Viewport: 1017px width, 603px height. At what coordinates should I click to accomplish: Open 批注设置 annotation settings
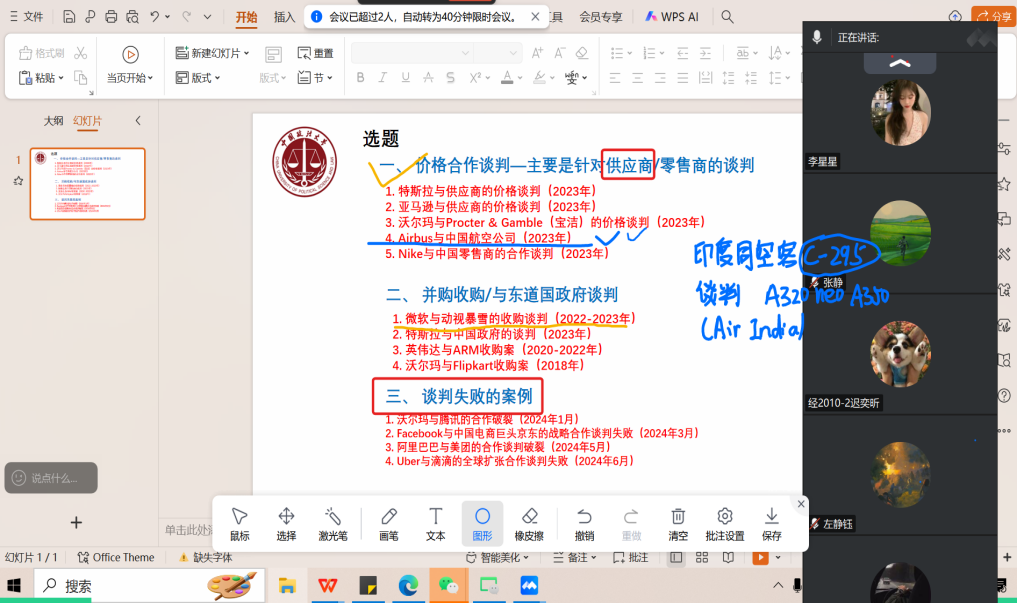coord(725,523)
